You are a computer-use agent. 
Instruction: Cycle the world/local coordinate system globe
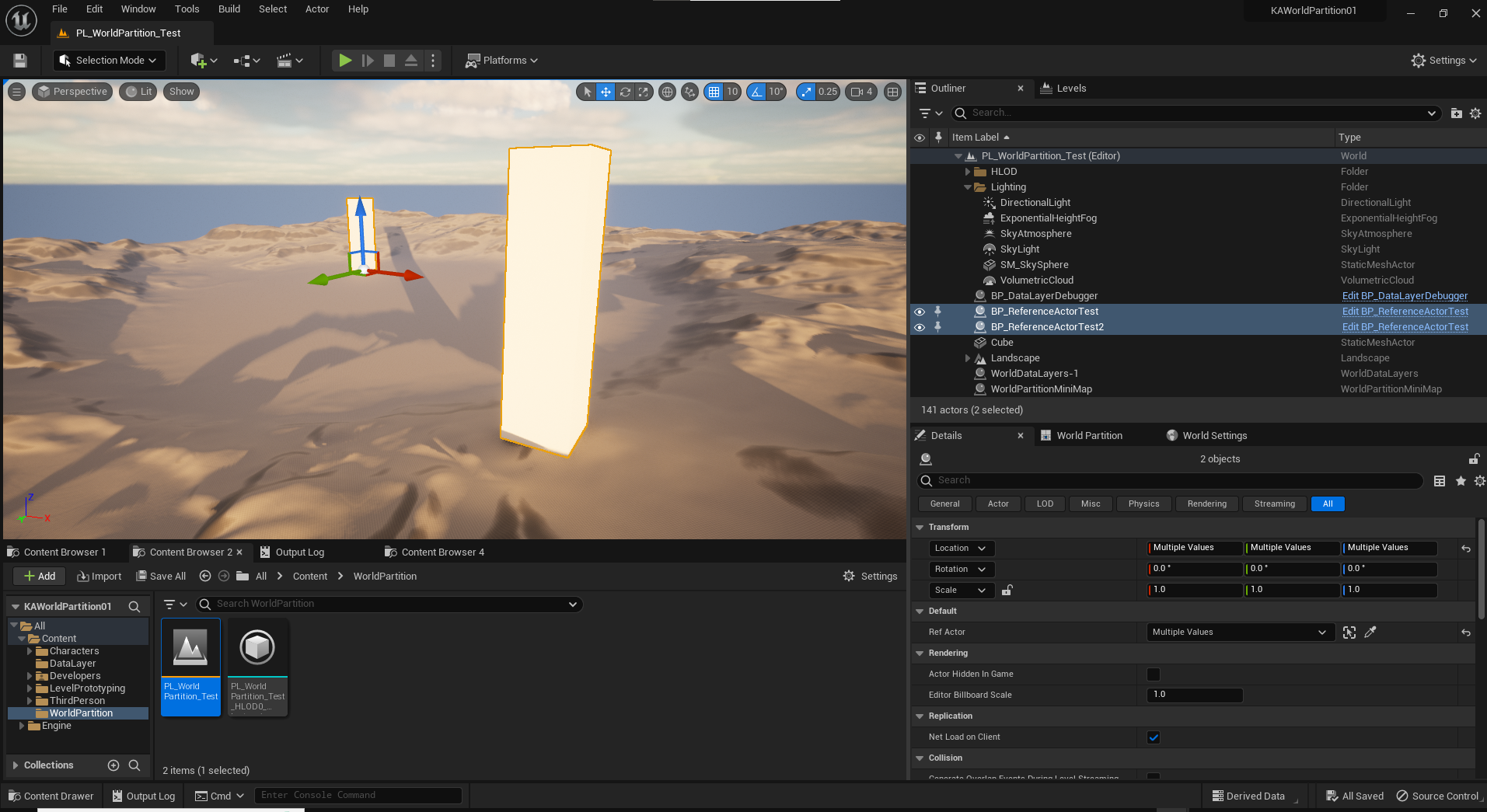coord(667,92)
